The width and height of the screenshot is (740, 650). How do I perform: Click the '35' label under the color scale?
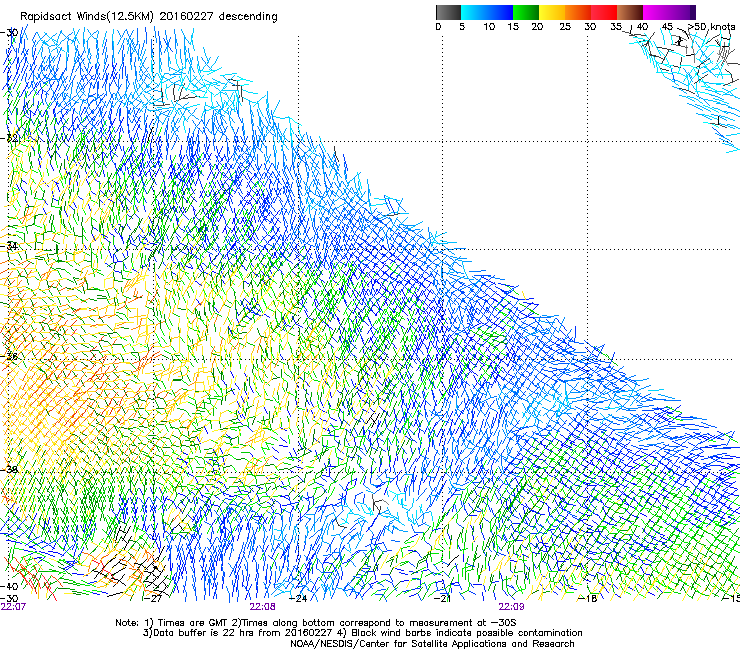point(616,27)
